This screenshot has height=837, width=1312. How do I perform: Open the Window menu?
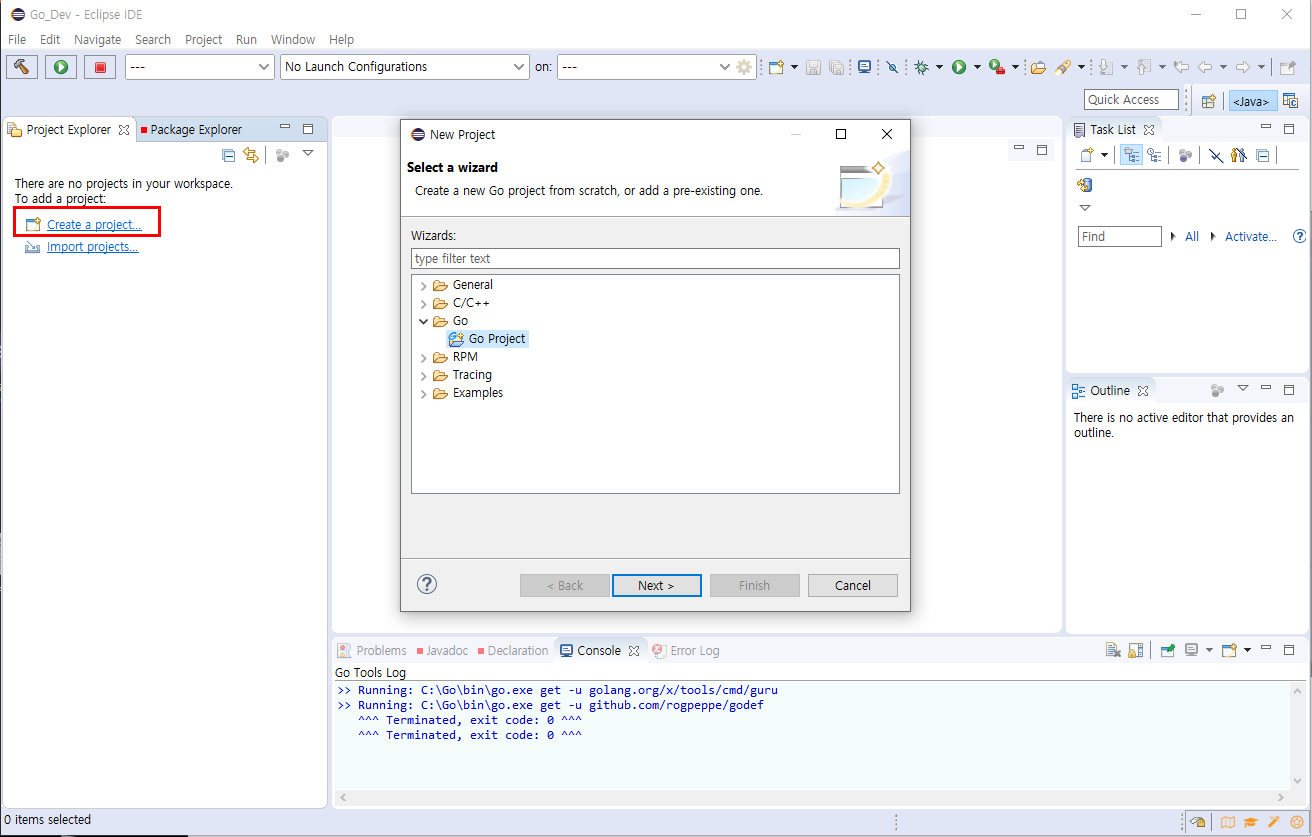pyautogui.click(x=293, y=40)
